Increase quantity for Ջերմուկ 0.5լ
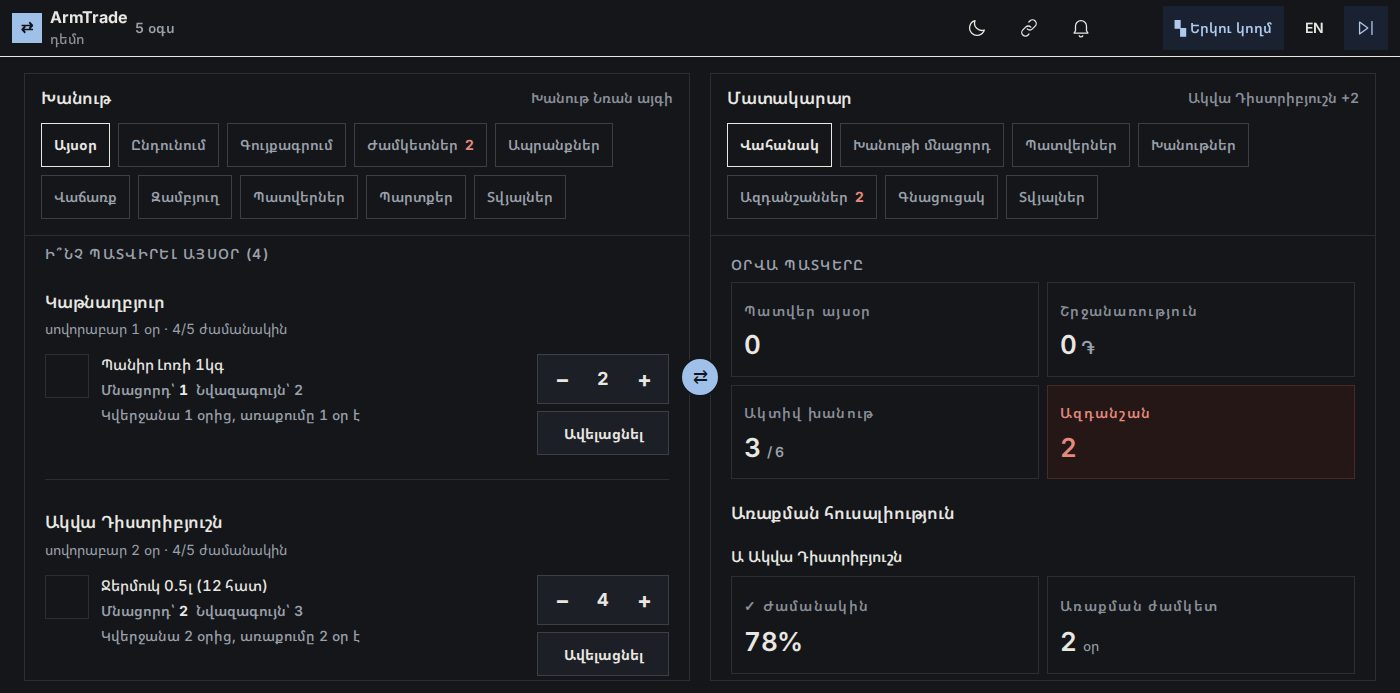This screenshot has width=1400, height=693. pos(644,600)
